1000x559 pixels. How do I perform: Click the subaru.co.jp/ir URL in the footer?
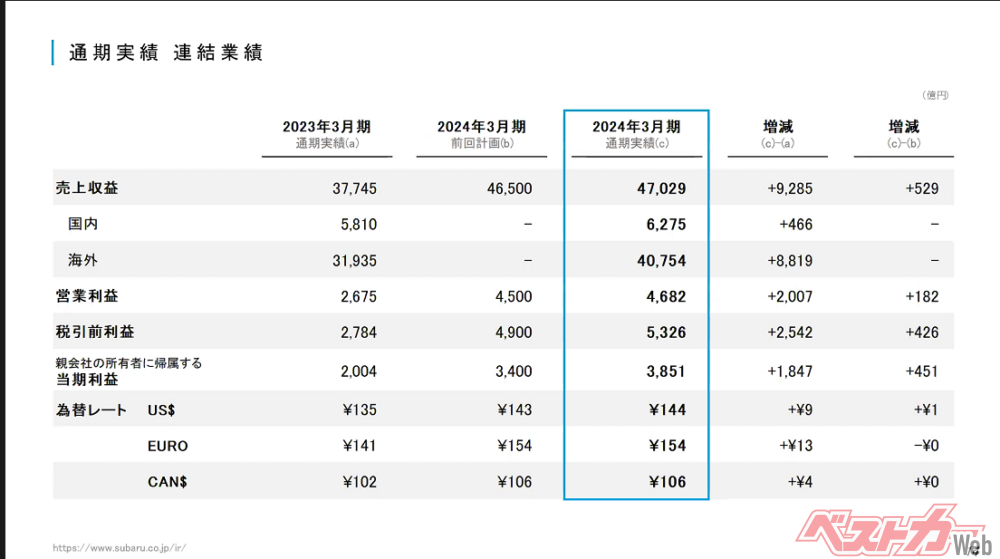click(x=119, y=548)
